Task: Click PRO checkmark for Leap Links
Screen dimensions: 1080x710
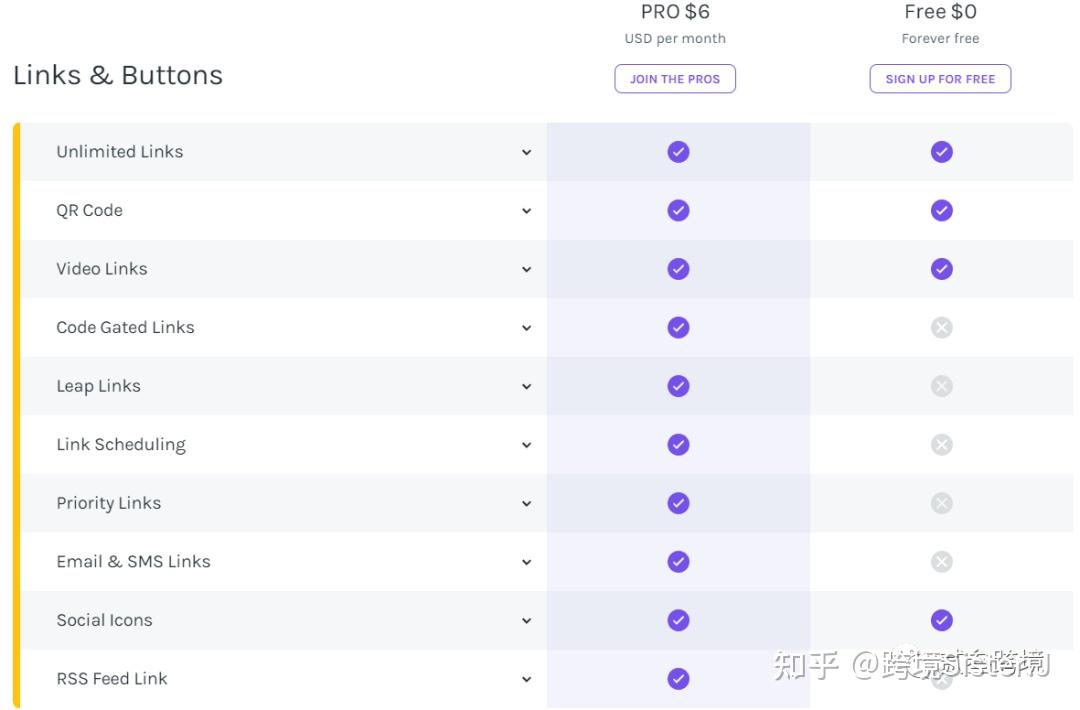Action: click(x=678, y=386)
